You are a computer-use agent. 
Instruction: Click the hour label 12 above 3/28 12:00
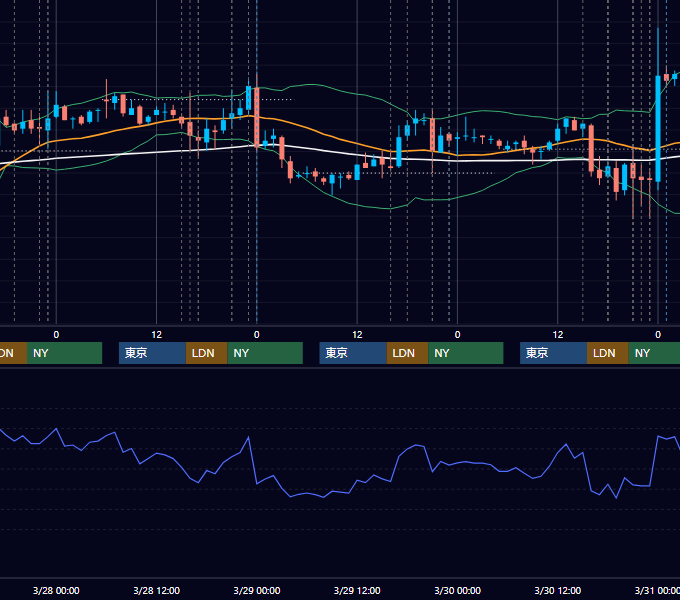(157, 335)
